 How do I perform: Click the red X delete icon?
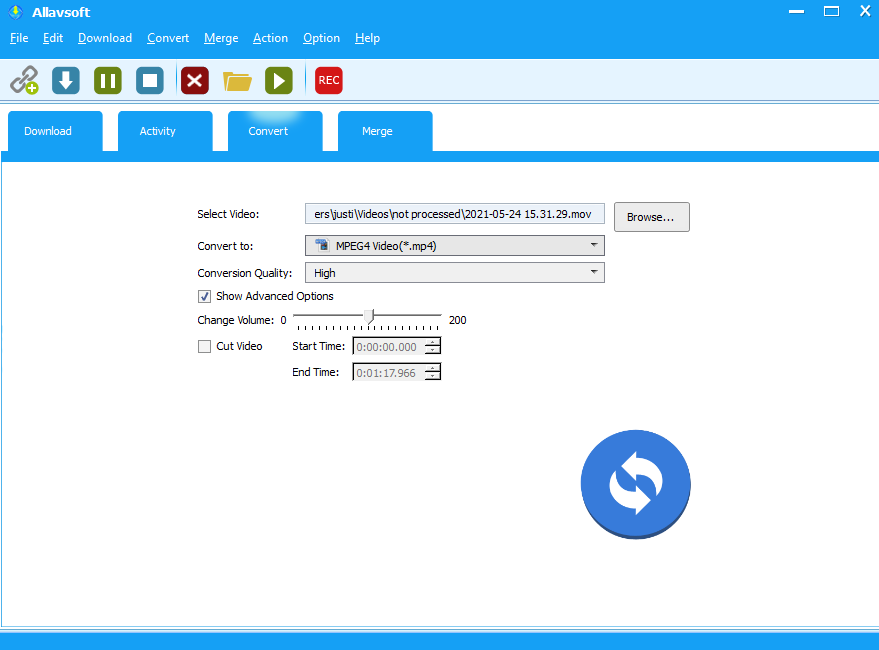(x=195, y=80)
